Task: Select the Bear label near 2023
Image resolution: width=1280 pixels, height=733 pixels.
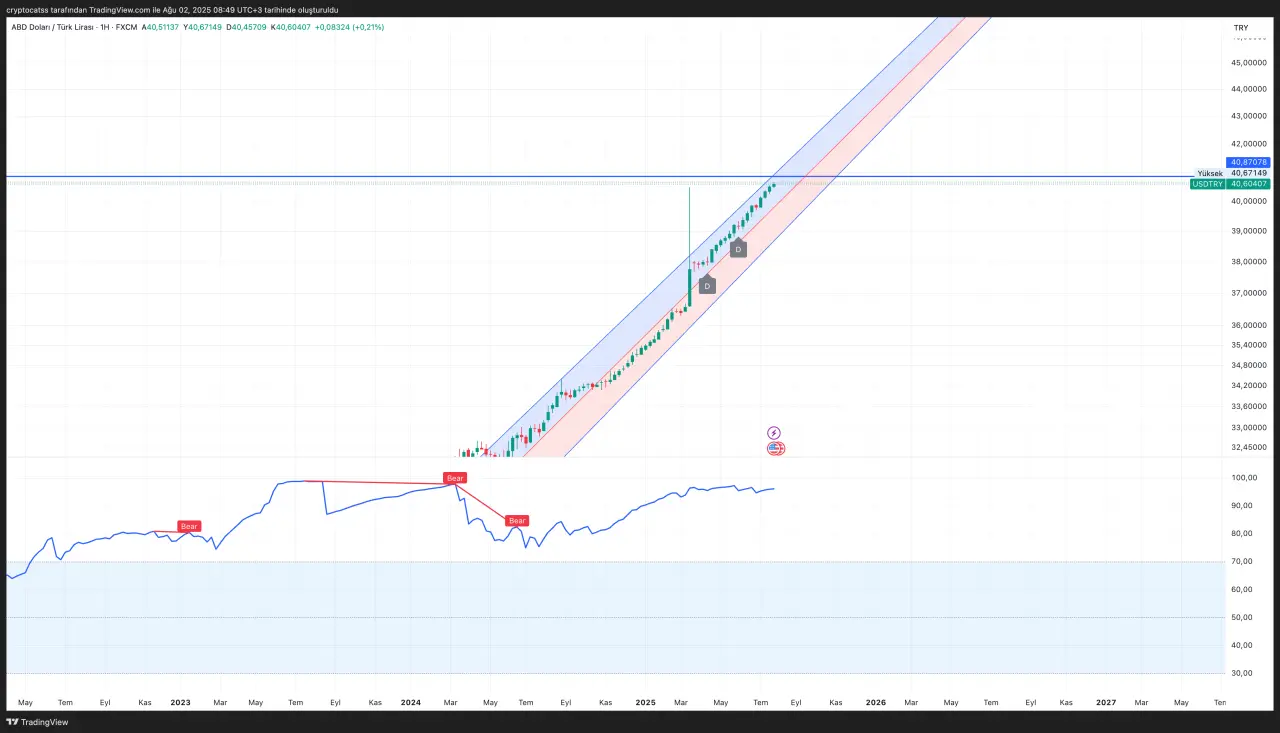Action: [x=189, y=526]
